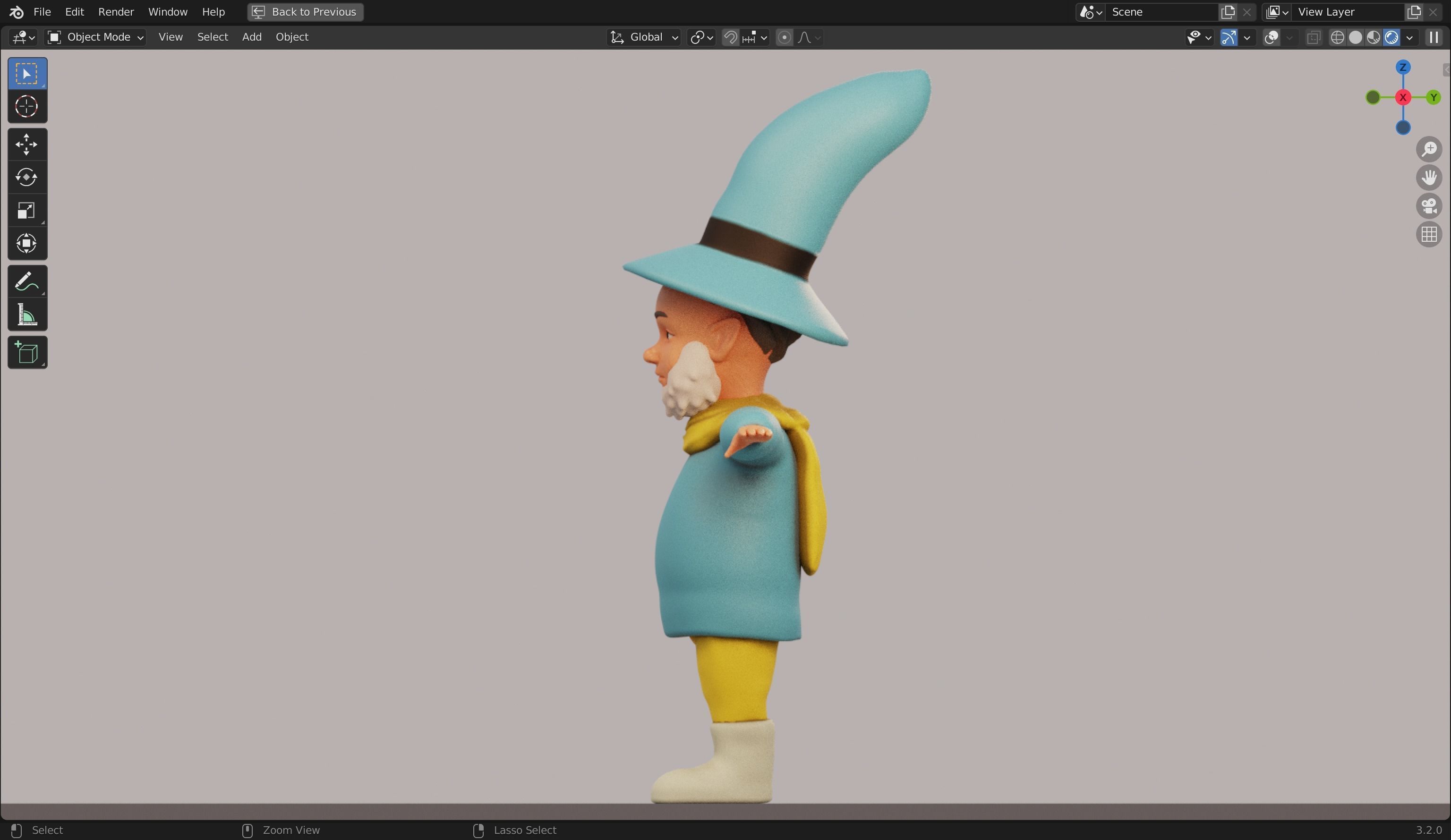The height and width of the screenshot is (840, 1451).
Task: Pick the Scale tool
Action: (x=26, y=211)
